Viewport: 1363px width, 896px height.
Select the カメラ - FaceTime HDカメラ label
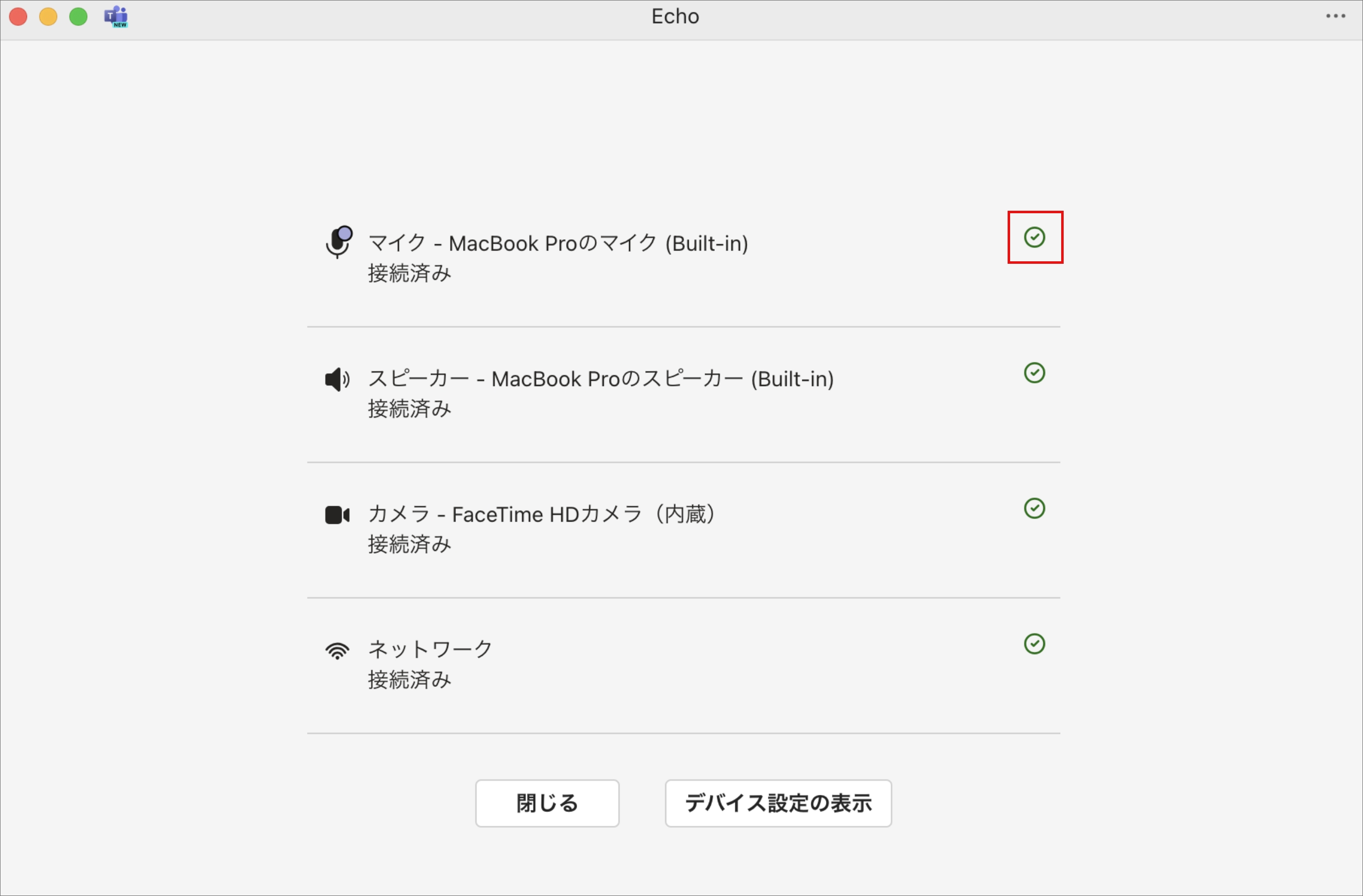[x=542, y=514]
